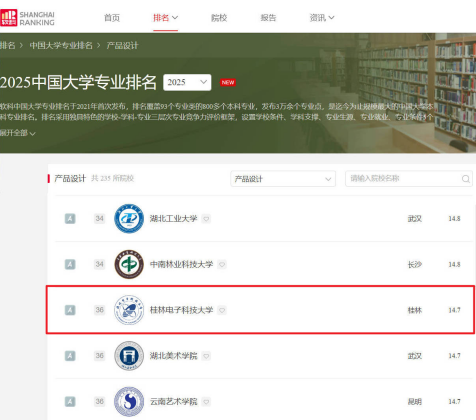Click 武汉 city in 湖北工业大学 row
The width and height of the screenshot is (476, 420).
point(415,219)
